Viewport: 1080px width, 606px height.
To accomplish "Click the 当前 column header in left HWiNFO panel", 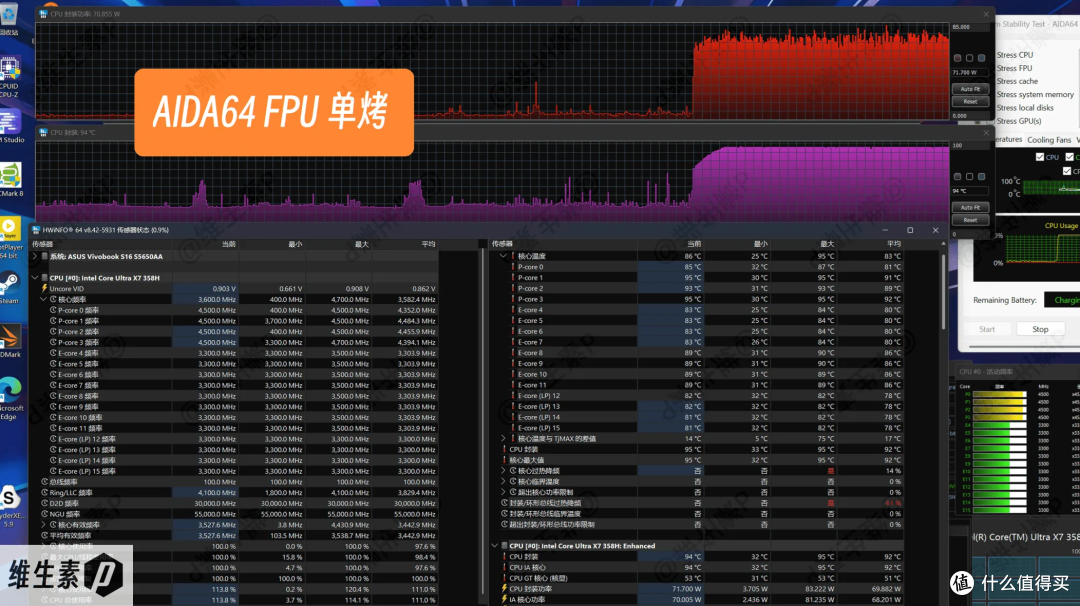I will click(229, 244).
